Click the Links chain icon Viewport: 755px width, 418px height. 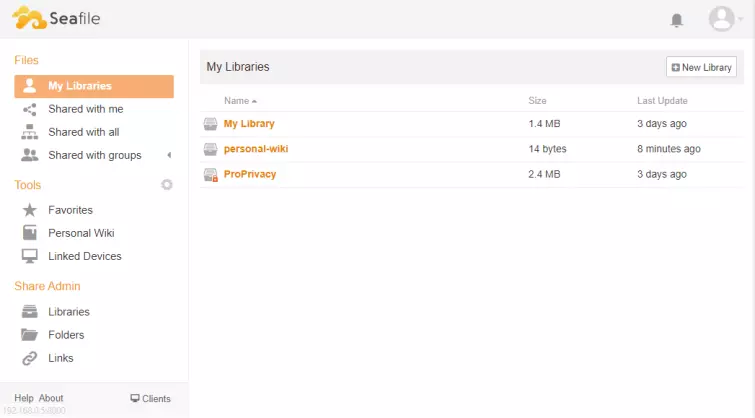[29, 358]
